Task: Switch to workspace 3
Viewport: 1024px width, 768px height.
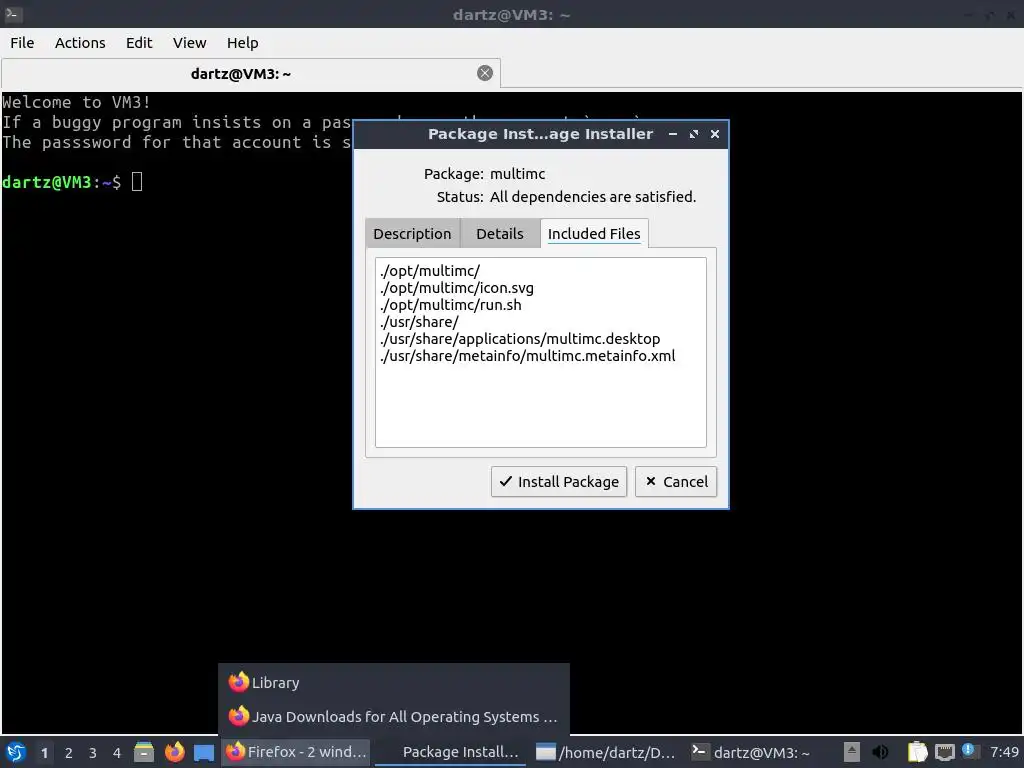Action: coord(93,753)
